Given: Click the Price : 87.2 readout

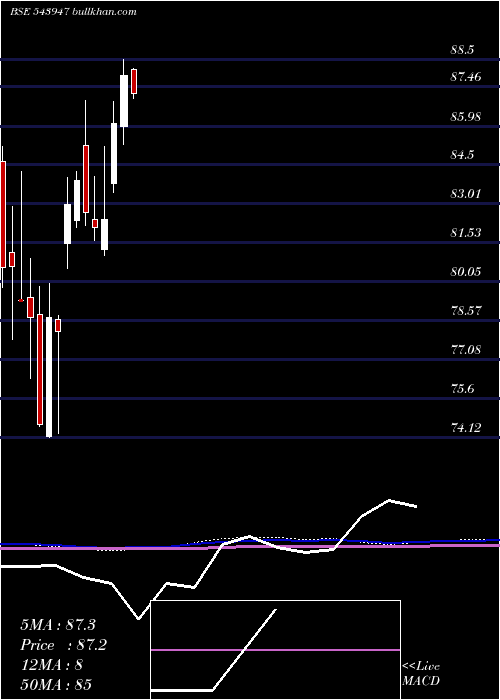Looking at the screenshot, I should (64, 645).
